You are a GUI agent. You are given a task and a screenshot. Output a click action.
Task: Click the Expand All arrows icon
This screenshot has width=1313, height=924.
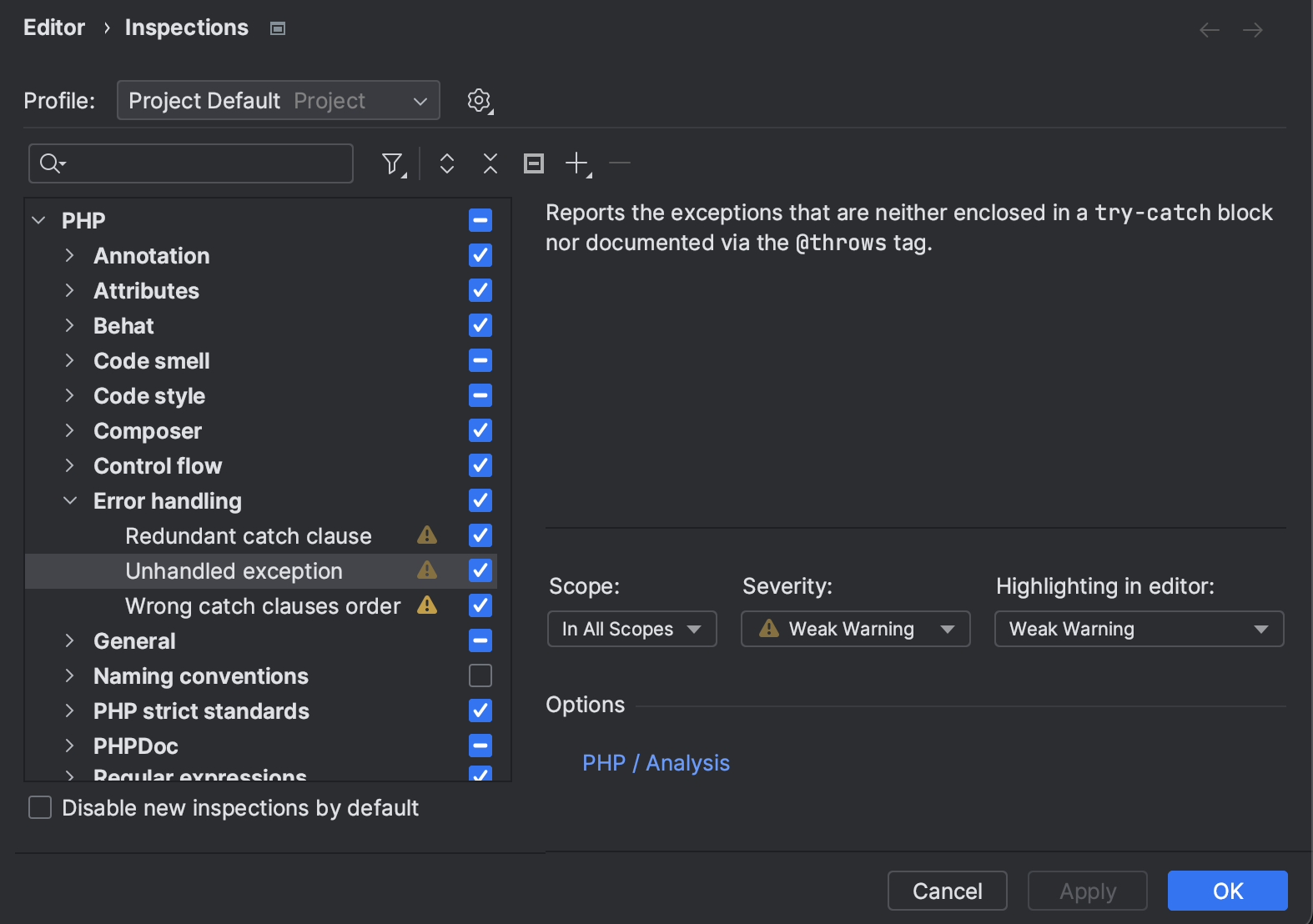pyautogui.click(x=447, y=163)
